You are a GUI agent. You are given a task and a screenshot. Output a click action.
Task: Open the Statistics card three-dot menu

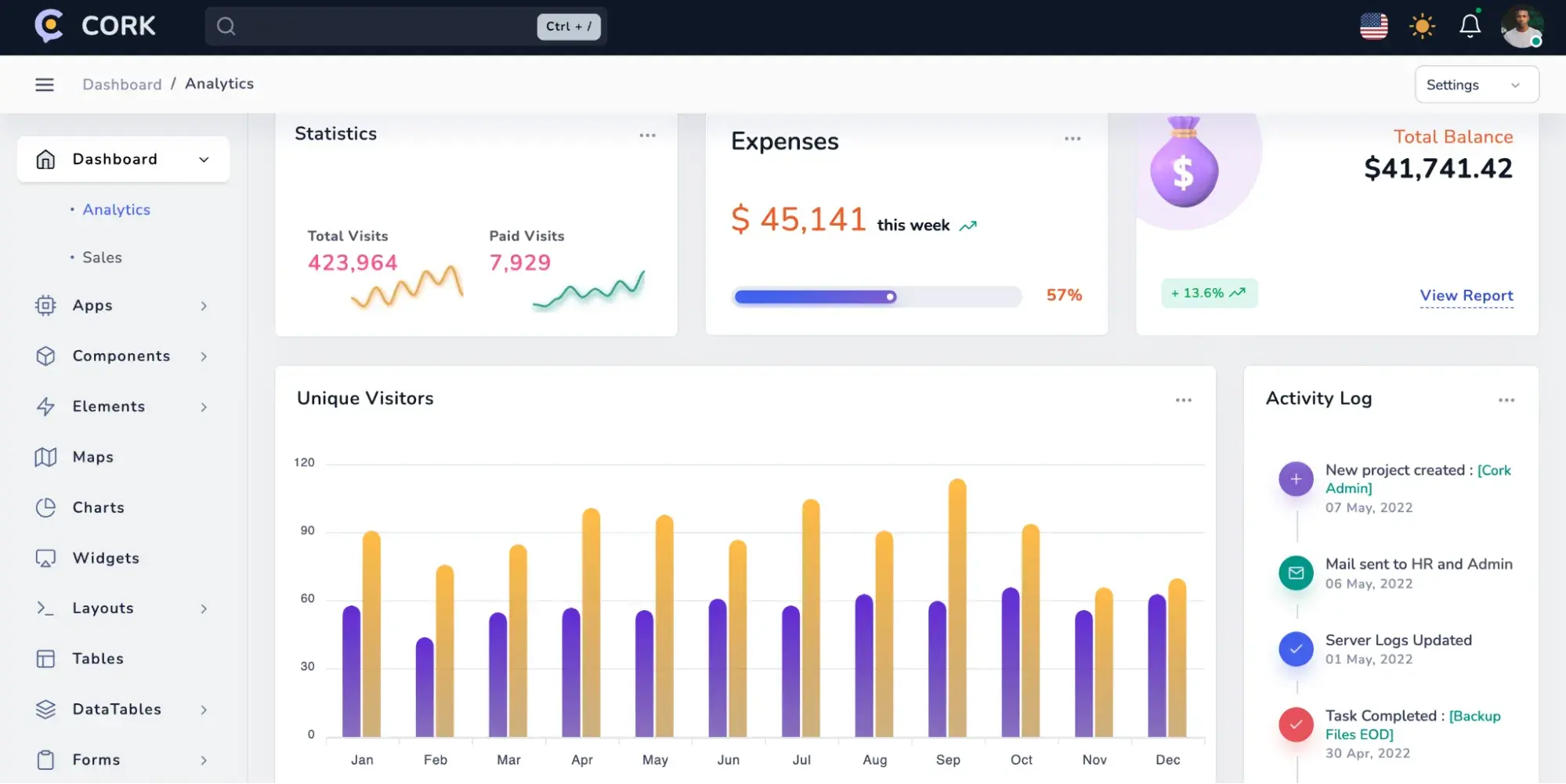[647, 135]
